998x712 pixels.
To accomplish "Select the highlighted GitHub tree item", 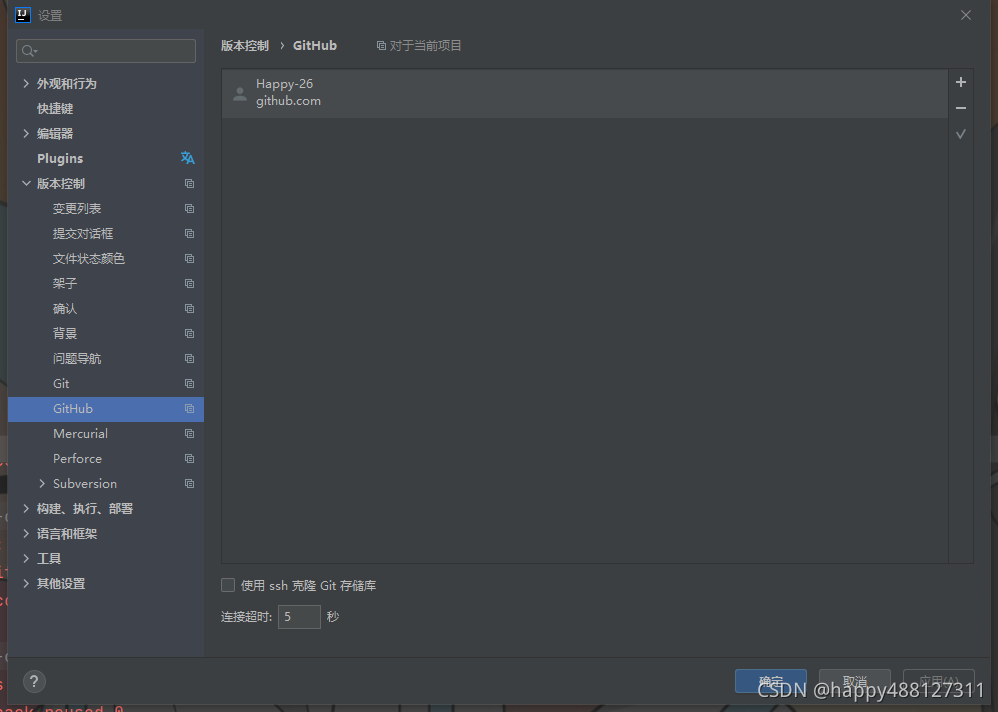I will tap(106, 408).
